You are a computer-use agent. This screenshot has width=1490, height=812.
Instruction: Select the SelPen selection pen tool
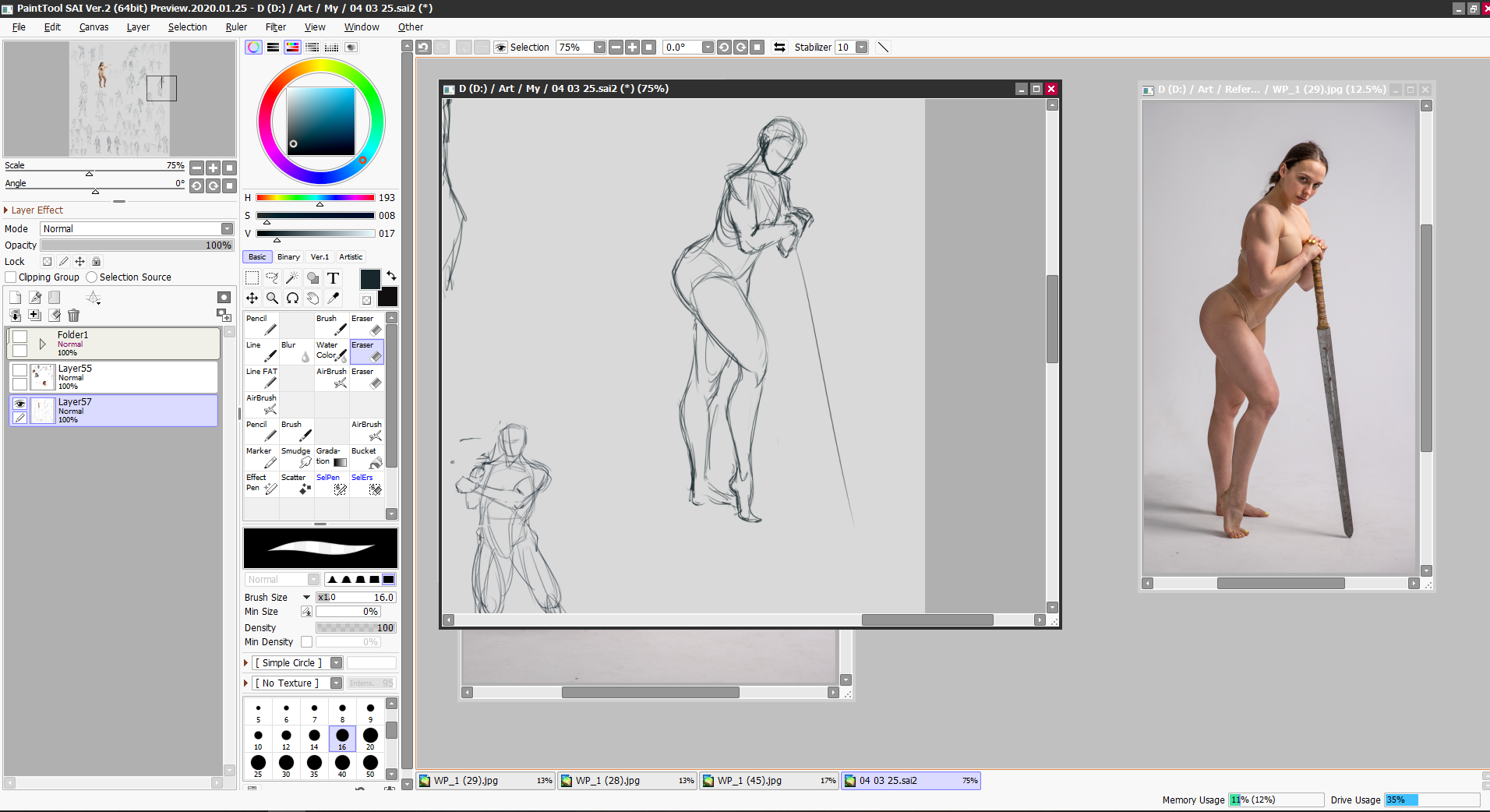pyautogui.click(x=332, y=484)
